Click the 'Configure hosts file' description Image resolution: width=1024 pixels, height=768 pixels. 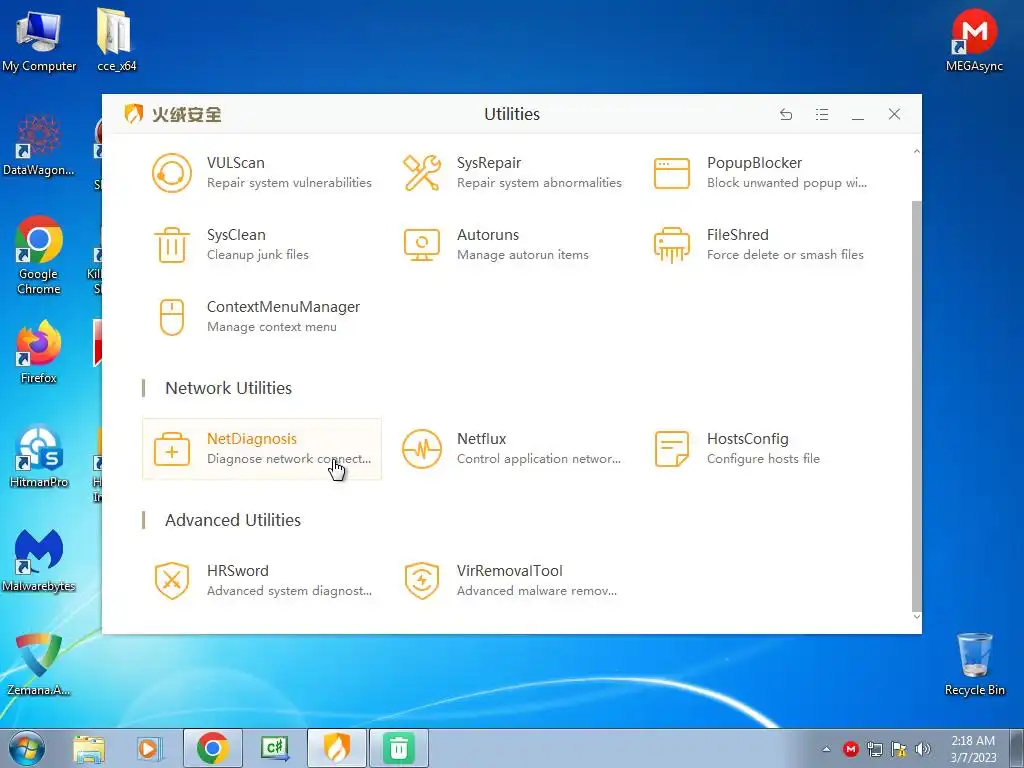pos(763,459)
